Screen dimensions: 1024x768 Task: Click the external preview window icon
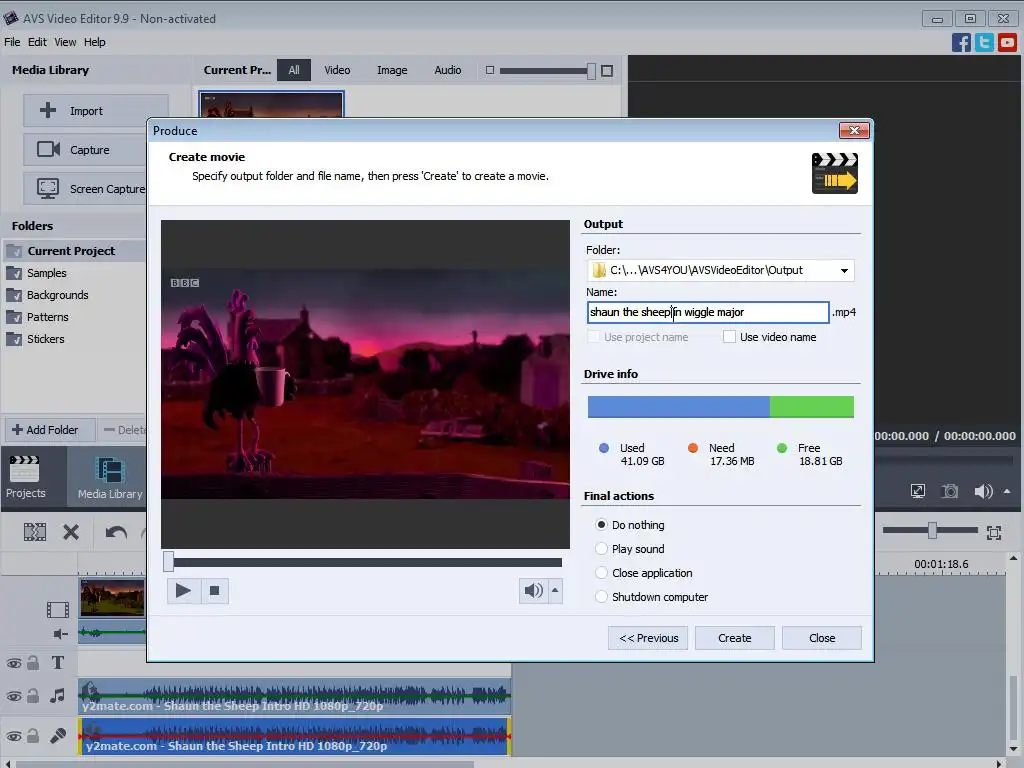click(918, 491)
